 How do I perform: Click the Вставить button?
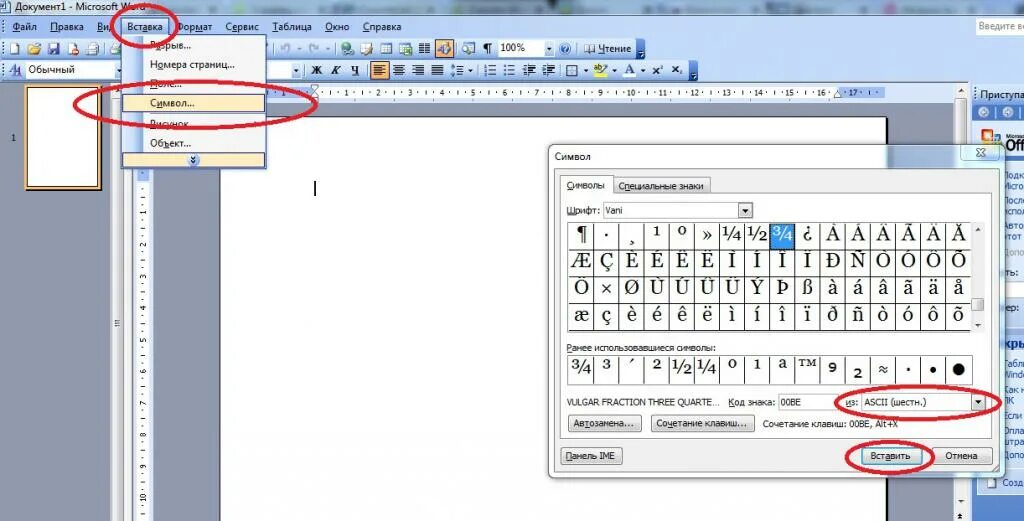coord(890,456)
